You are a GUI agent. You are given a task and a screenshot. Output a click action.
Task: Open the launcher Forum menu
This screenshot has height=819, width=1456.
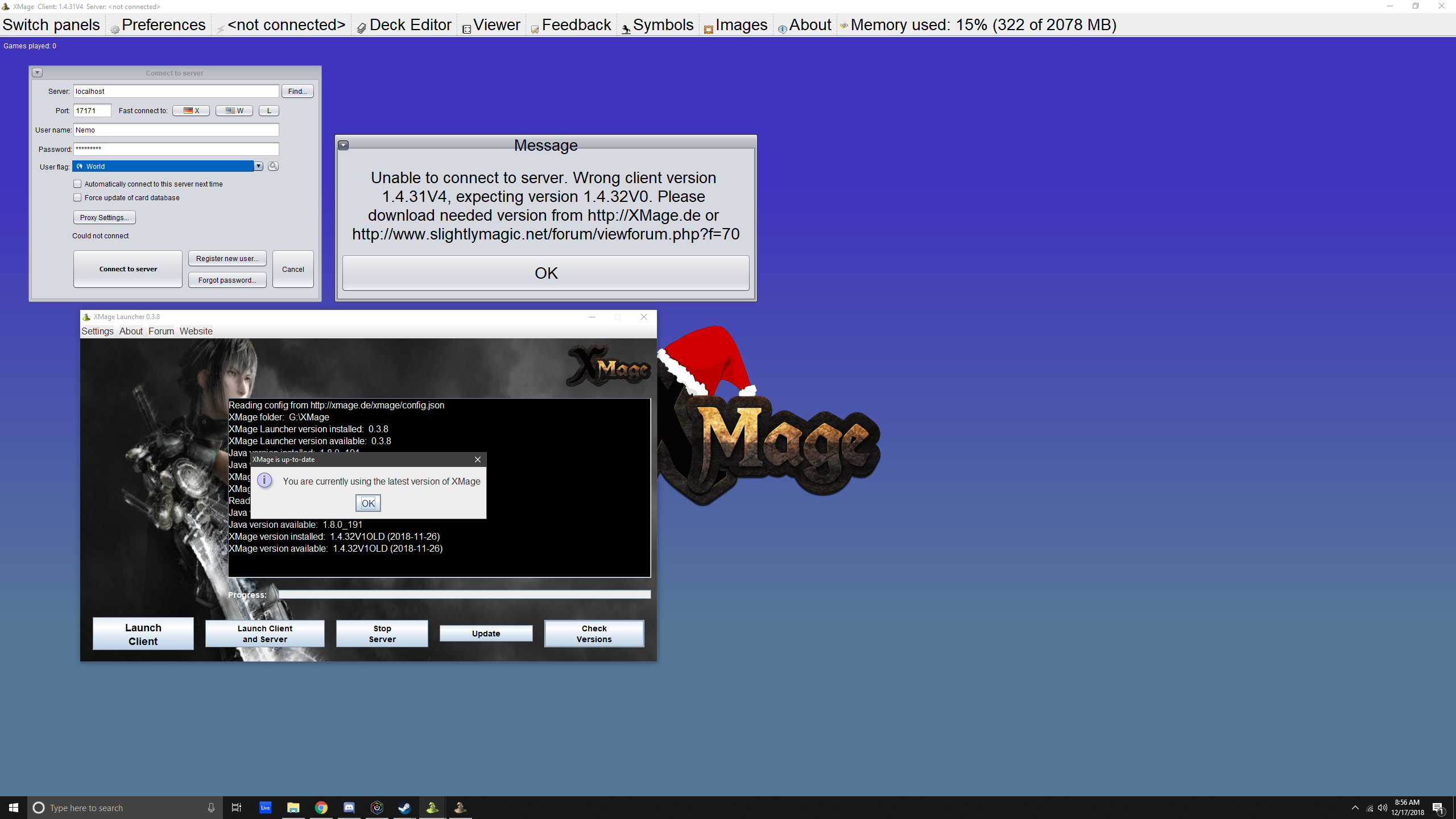[161, 331]
